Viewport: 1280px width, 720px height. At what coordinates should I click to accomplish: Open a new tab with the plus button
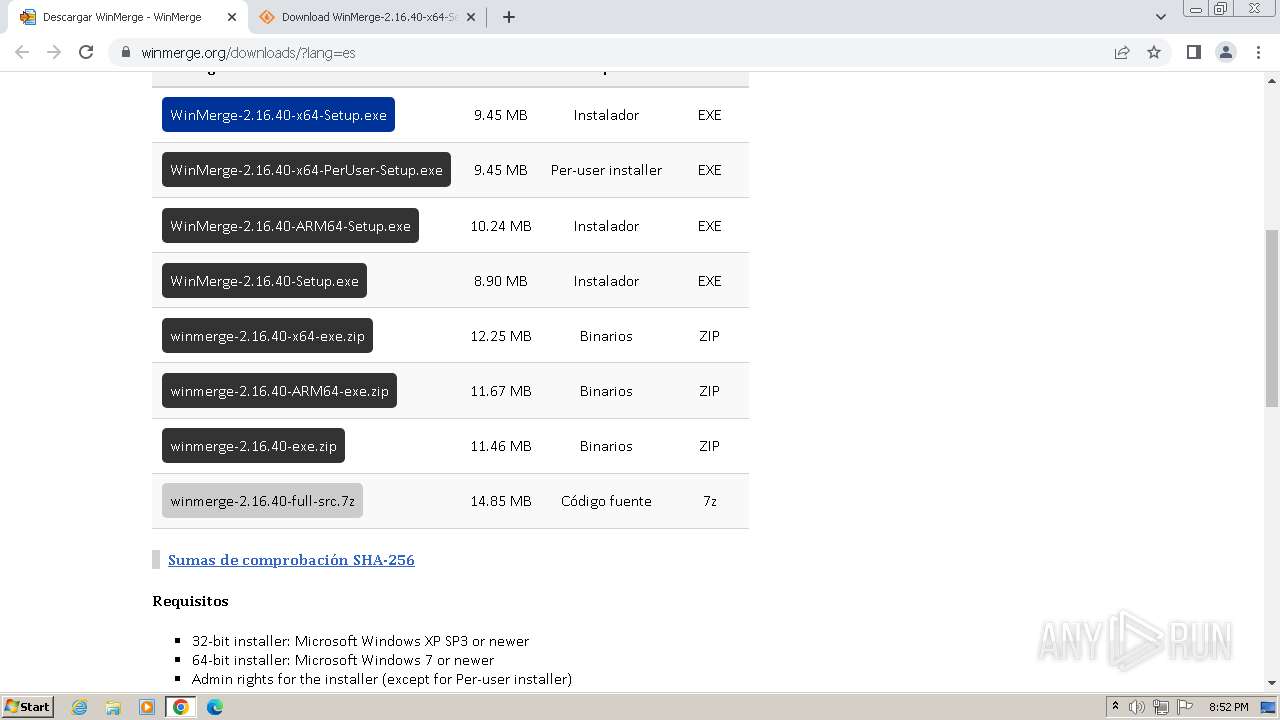tap(509, 17)
